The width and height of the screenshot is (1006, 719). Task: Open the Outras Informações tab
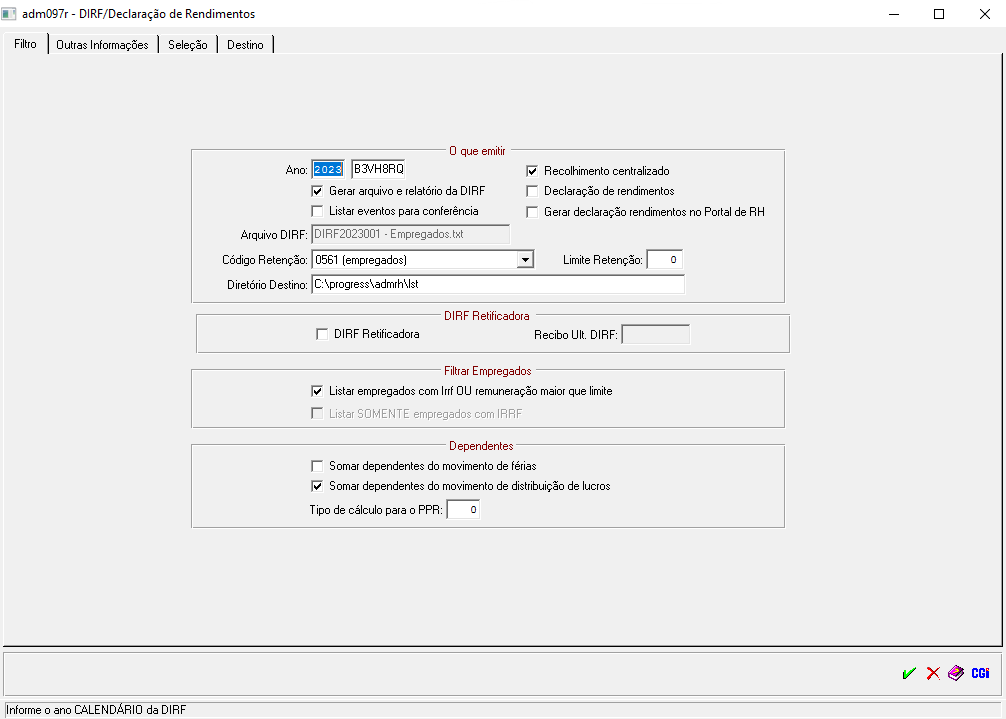pos(102,45)
